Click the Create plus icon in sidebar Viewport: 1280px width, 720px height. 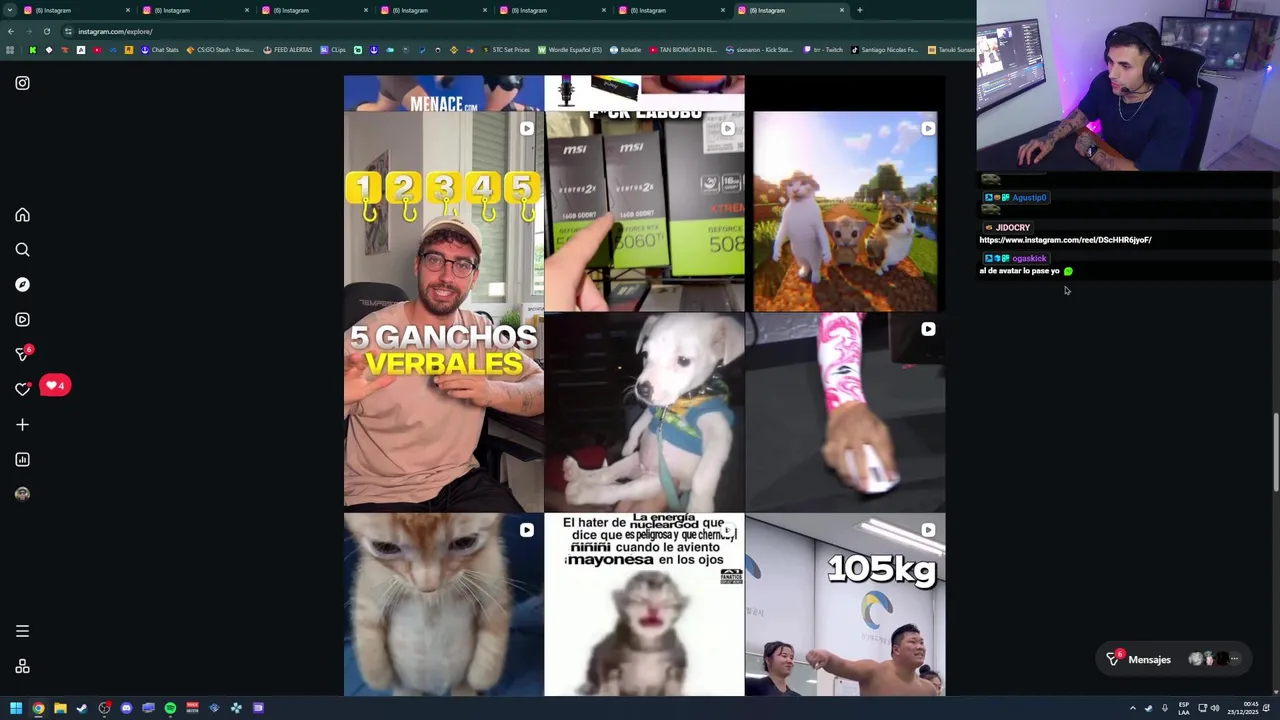point(22,425)
